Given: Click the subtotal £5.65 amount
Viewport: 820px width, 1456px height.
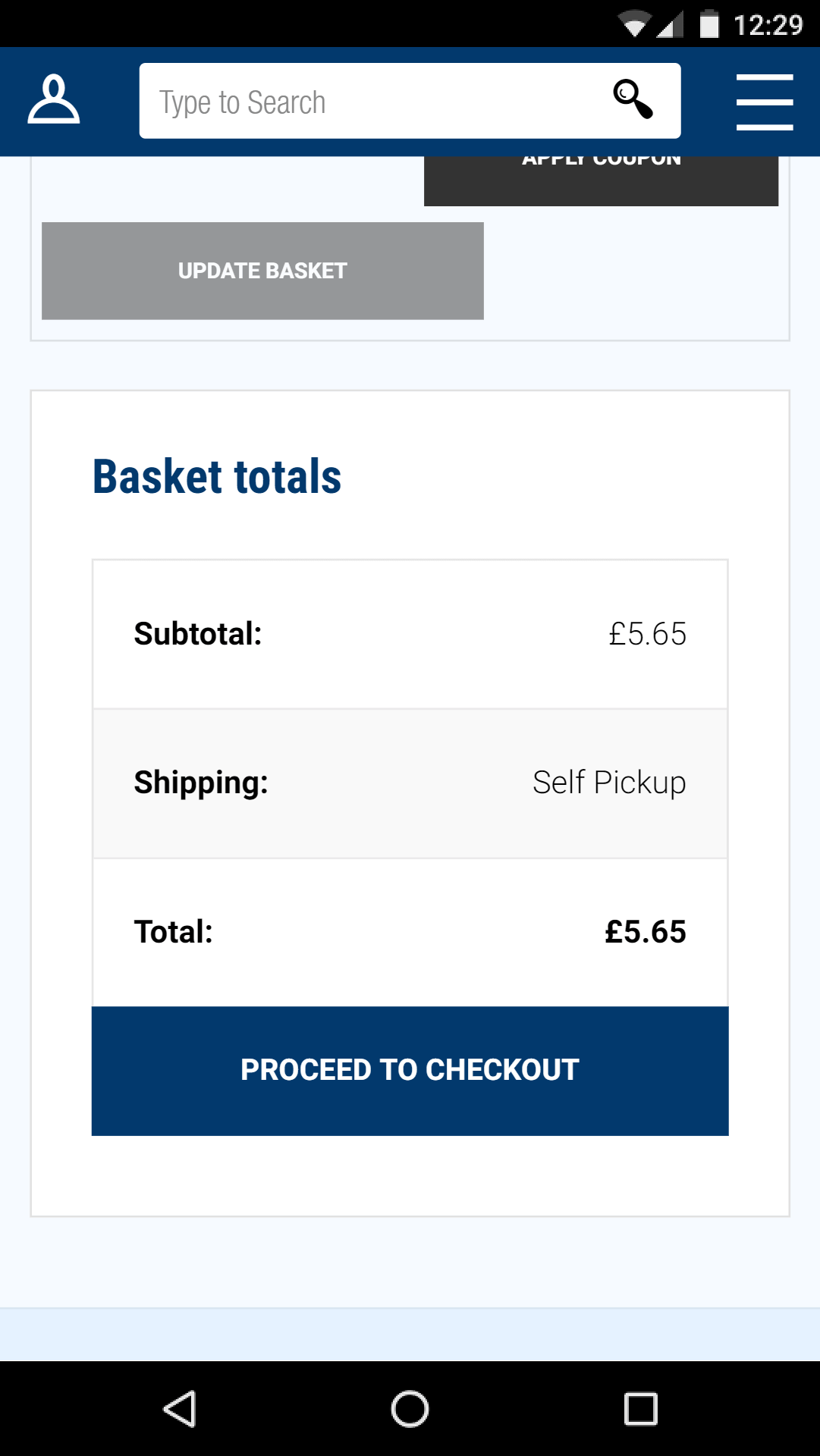Looking at the screenshot, I should click(x=647, y=634).
